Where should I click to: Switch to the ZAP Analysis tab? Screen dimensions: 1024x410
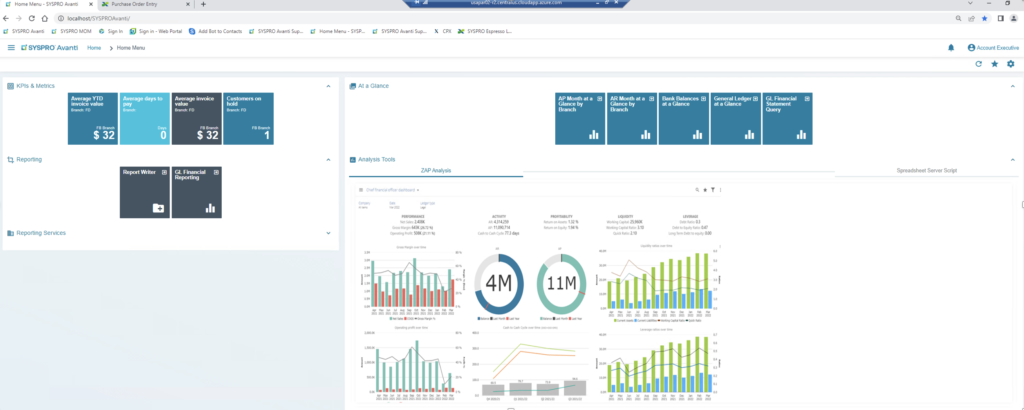tap(436, 170)
